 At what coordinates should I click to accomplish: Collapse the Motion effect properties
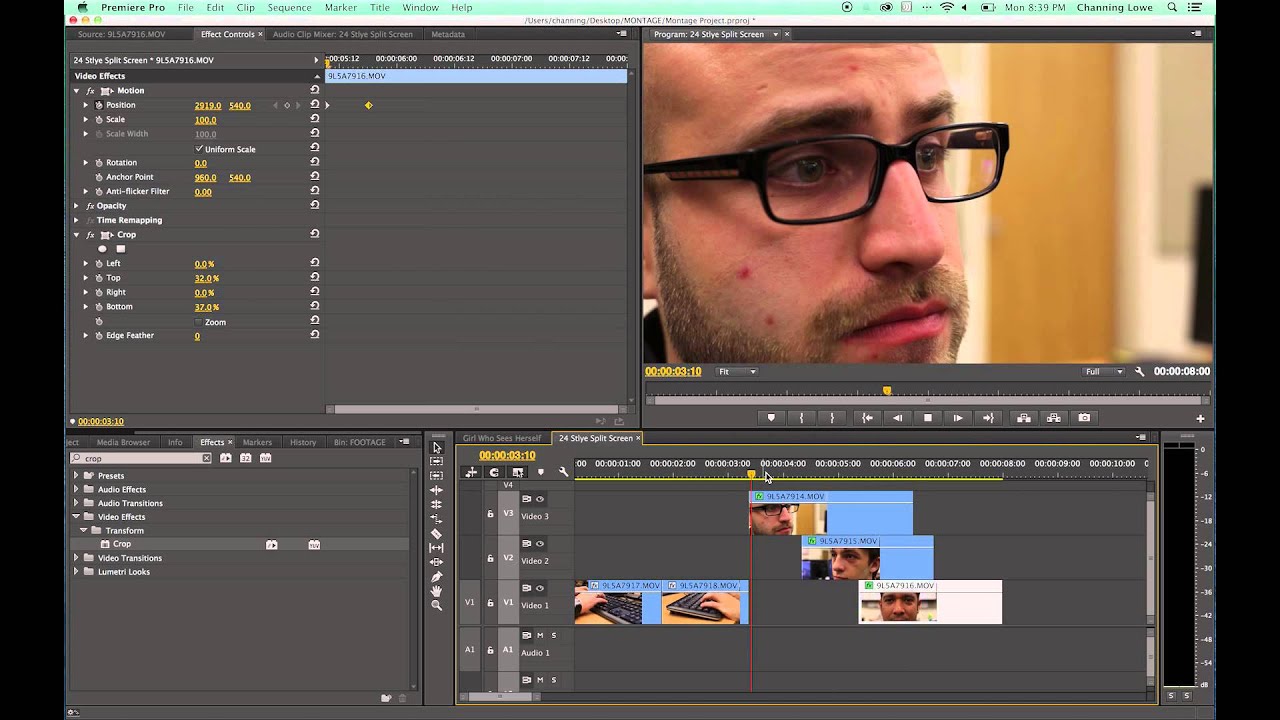pos(76,91)
